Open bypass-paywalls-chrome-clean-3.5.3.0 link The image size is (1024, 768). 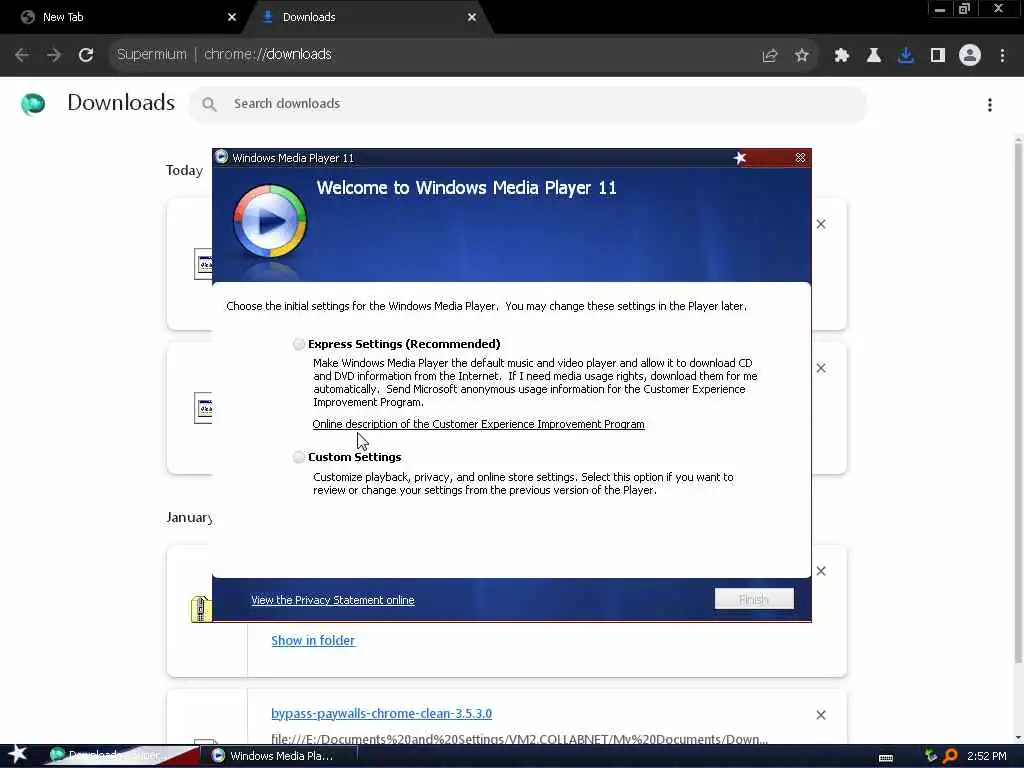381,714
